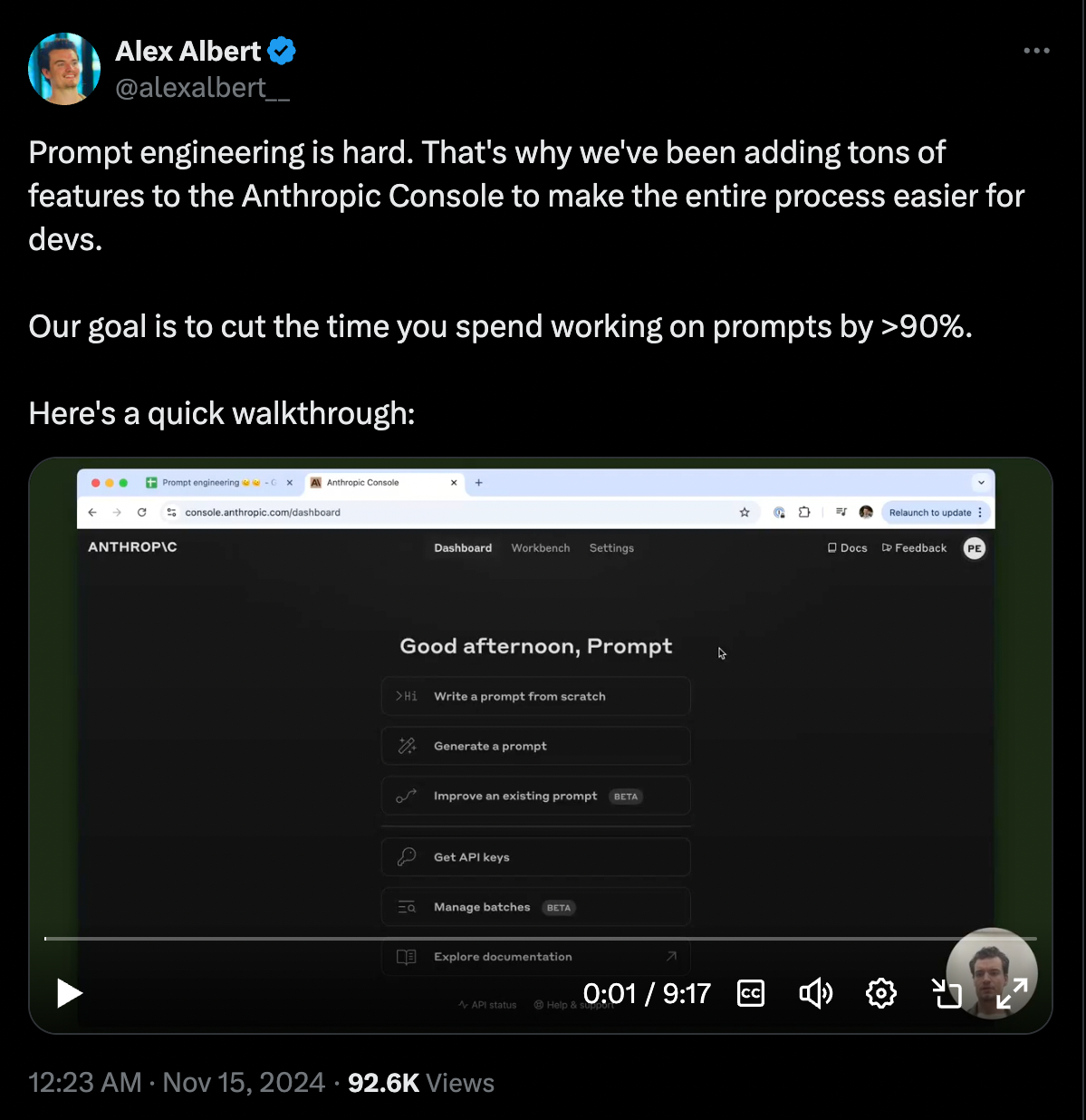Expand the video to fullscreen
1086x1120 pixels.
[x=1012, y=993]
